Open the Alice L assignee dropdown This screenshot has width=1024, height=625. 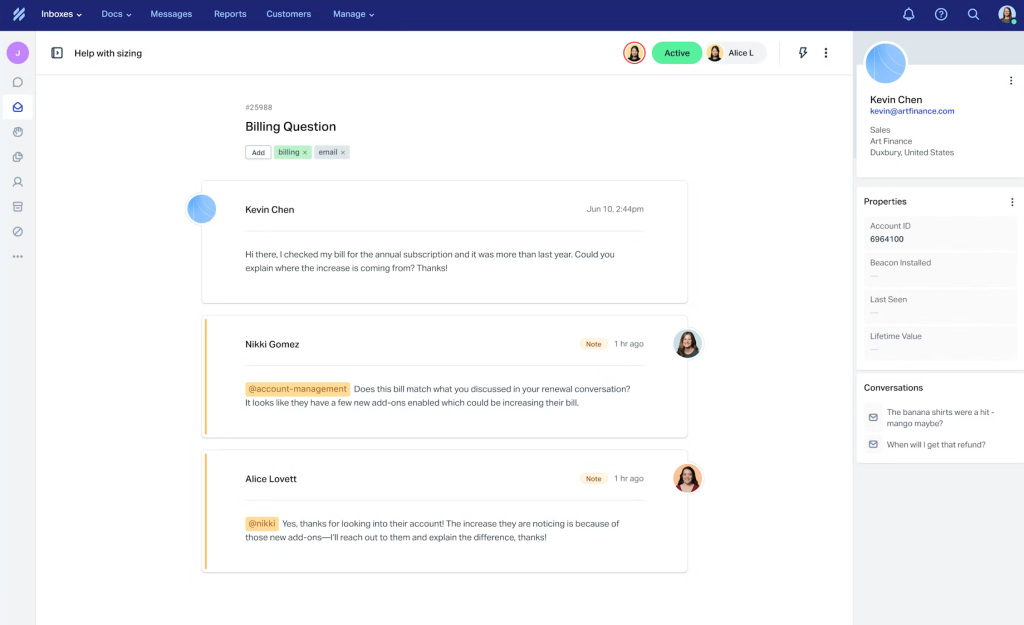tap(734, 53)
